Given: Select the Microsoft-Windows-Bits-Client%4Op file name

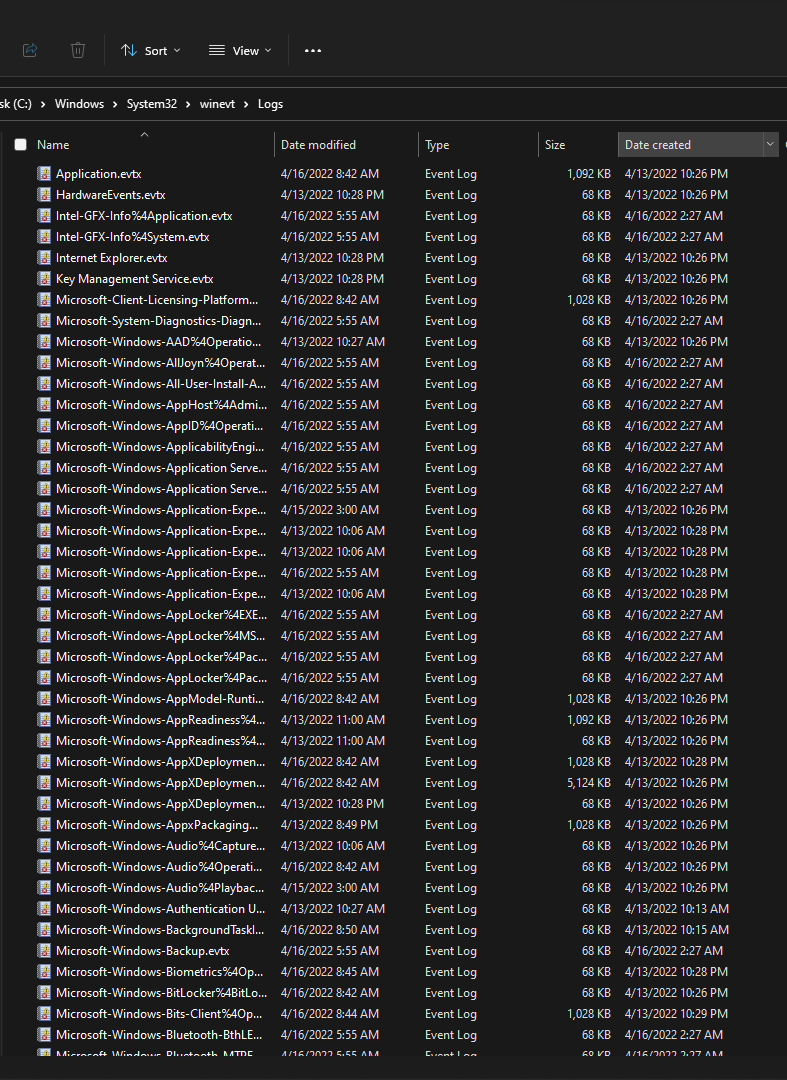Looking at the screenshot, I should [159, 1014].
